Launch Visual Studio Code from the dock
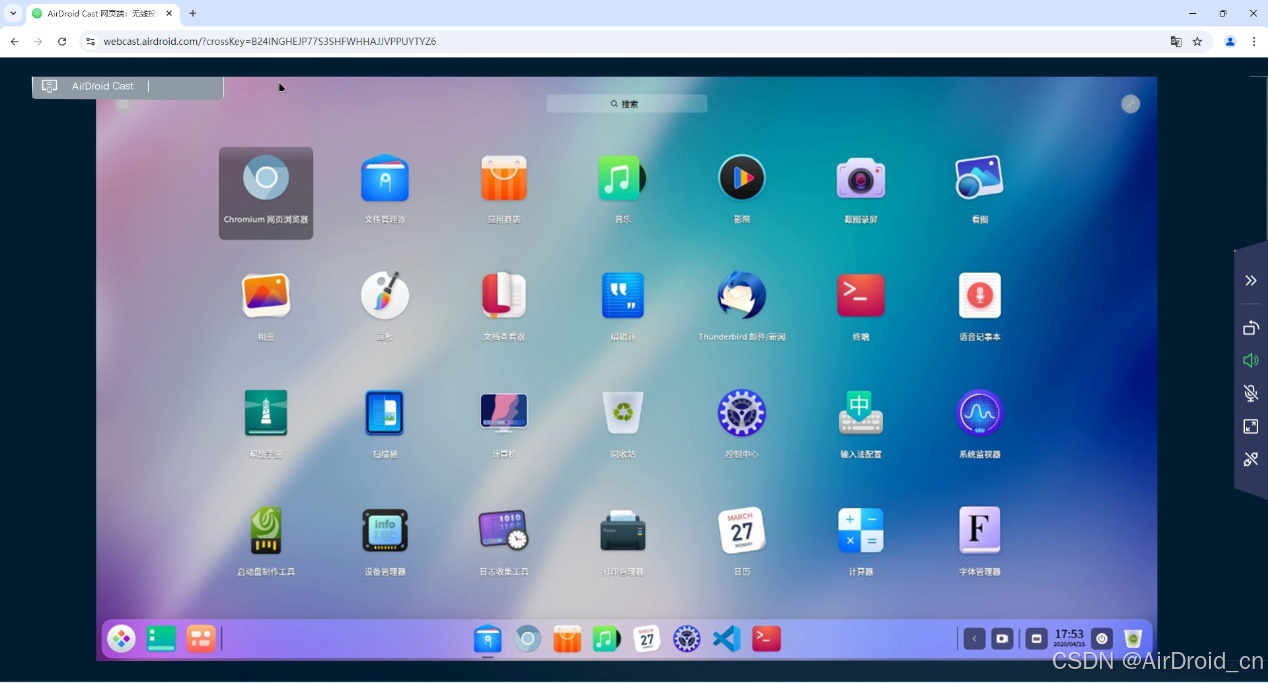This screenshot has width=1268, height=683. pyautogui.click(x=726, y=639)
